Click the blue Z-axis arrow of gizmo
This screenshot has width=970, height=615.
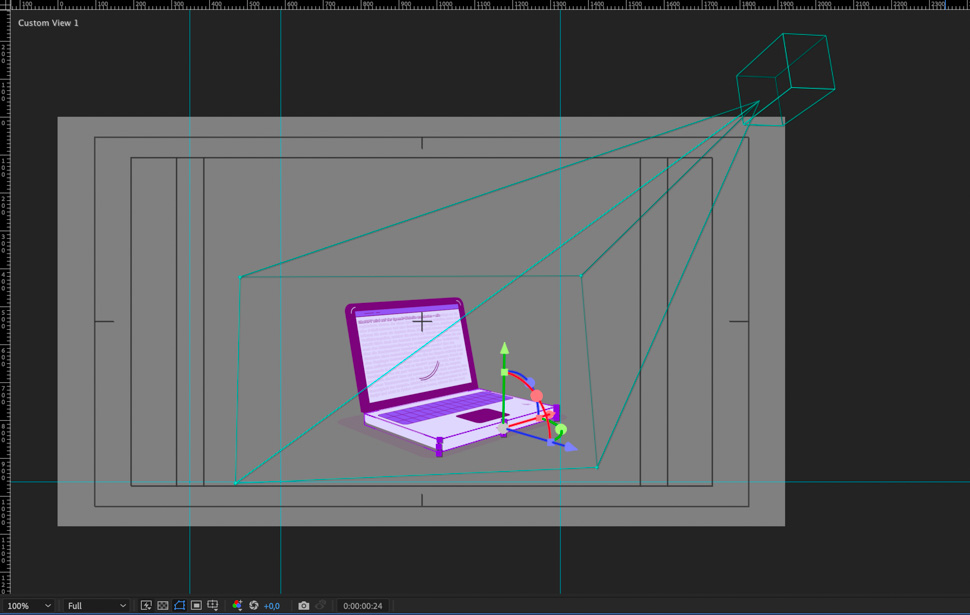coord(570,448)
